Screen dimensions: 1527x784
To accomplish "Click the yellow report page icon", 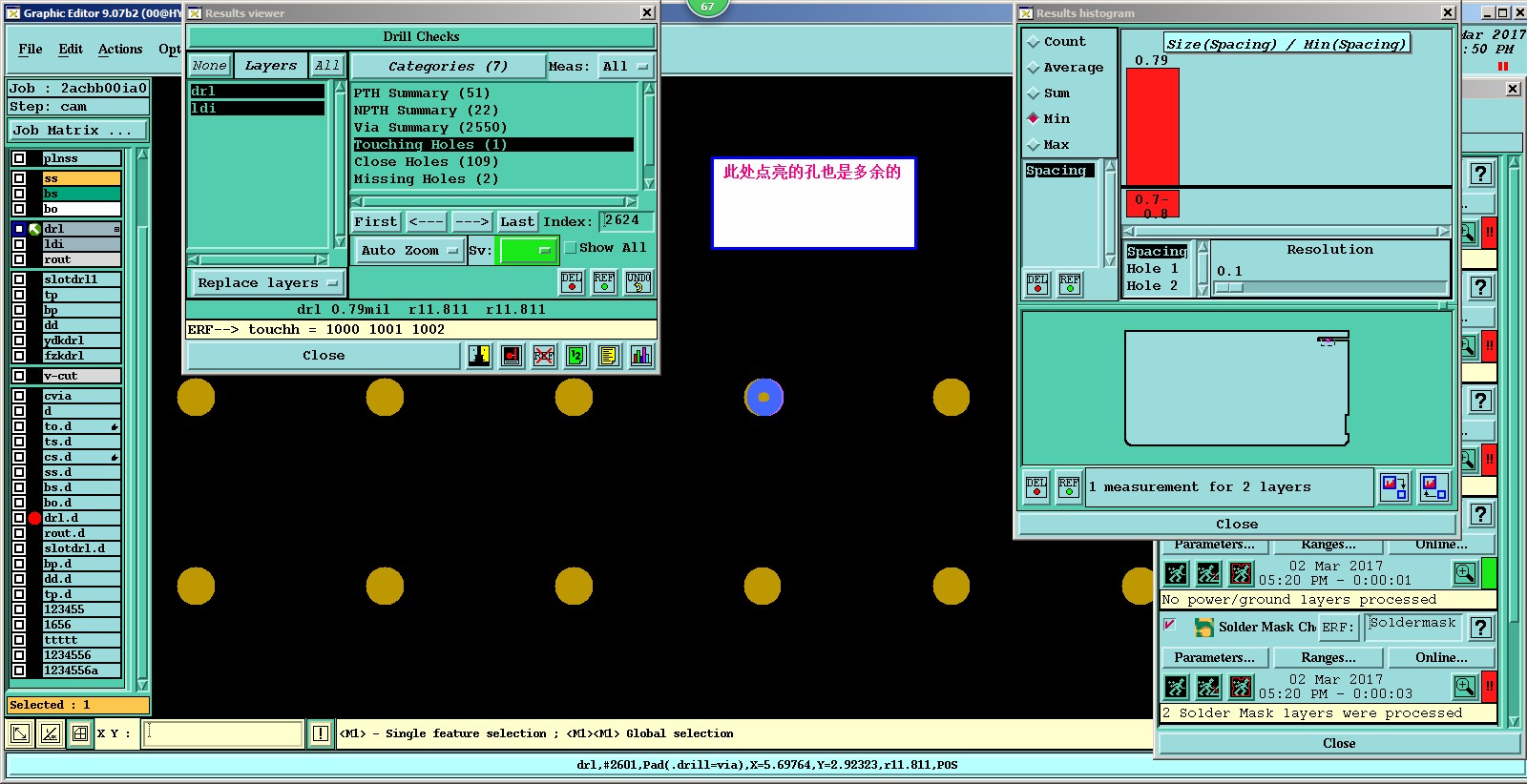I will pyautogui.click(x=609, y=356).
